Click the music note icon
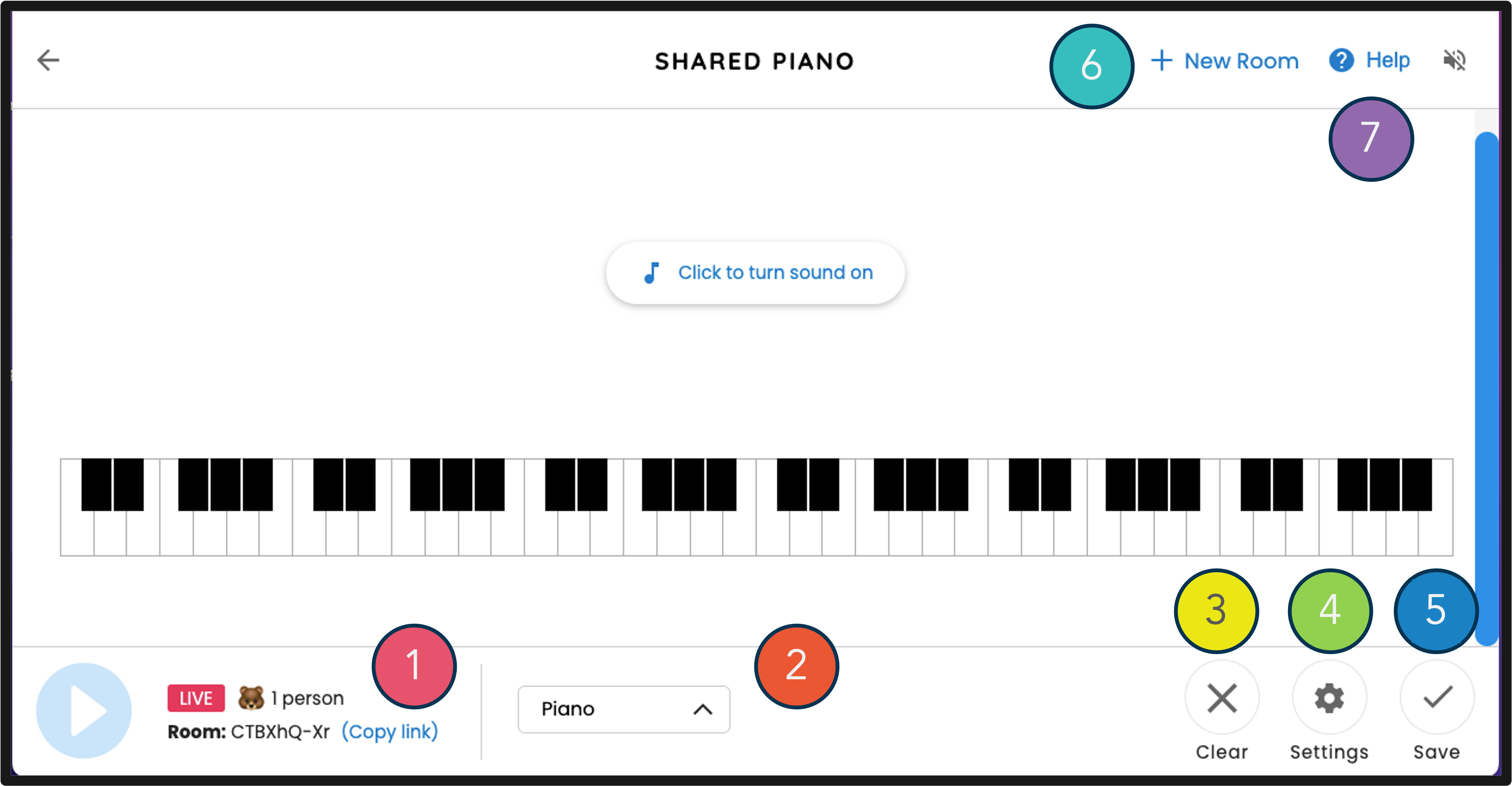 (651, 273)
